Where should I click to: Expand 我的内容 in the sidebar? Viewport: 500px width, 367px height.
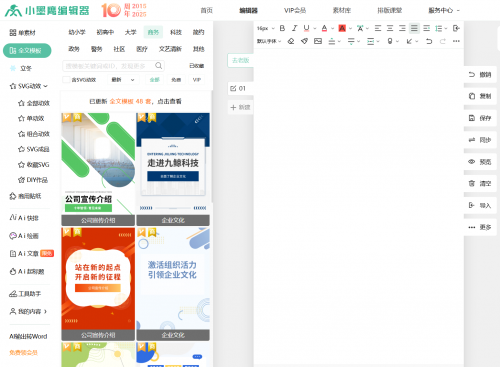(x=28, y=311)
